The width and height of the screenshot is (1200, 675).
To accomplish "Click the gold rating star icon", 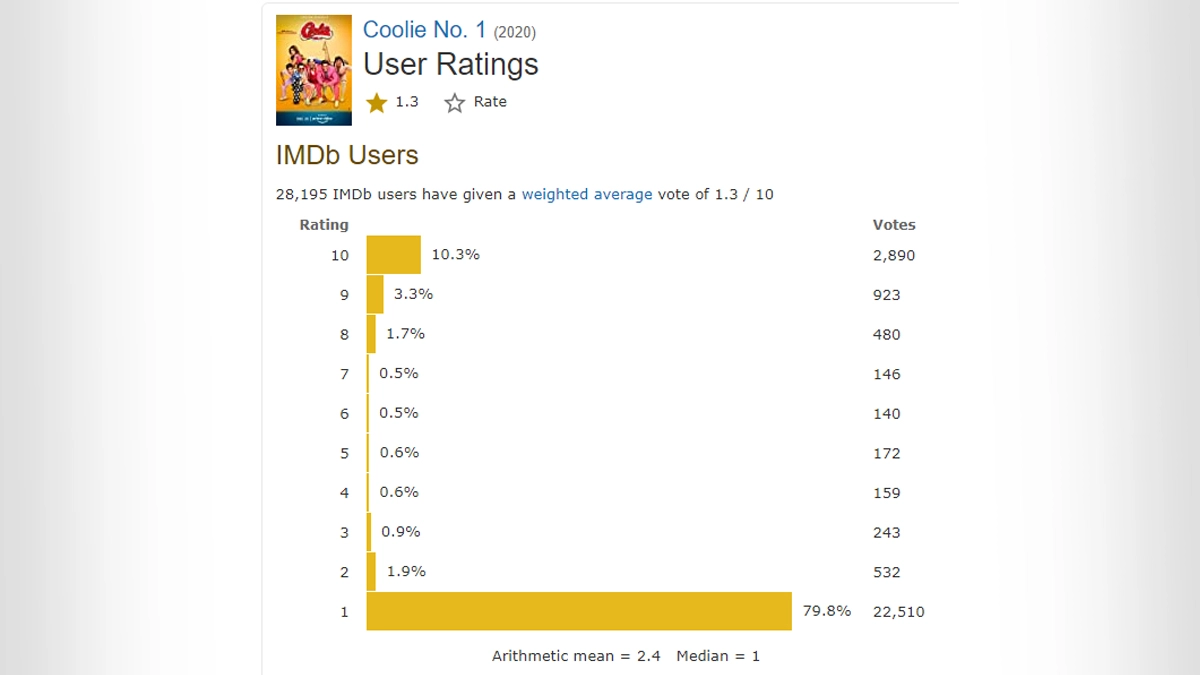I will 376,102.
